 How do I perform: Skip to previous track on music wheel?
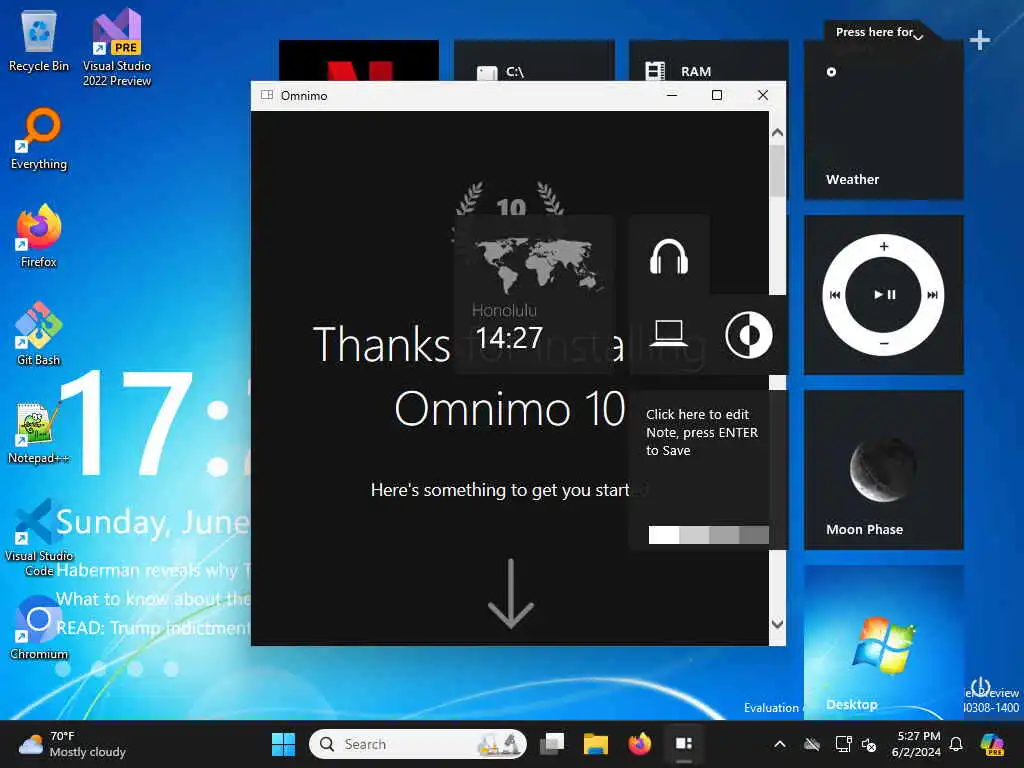(x=835, y=295)
